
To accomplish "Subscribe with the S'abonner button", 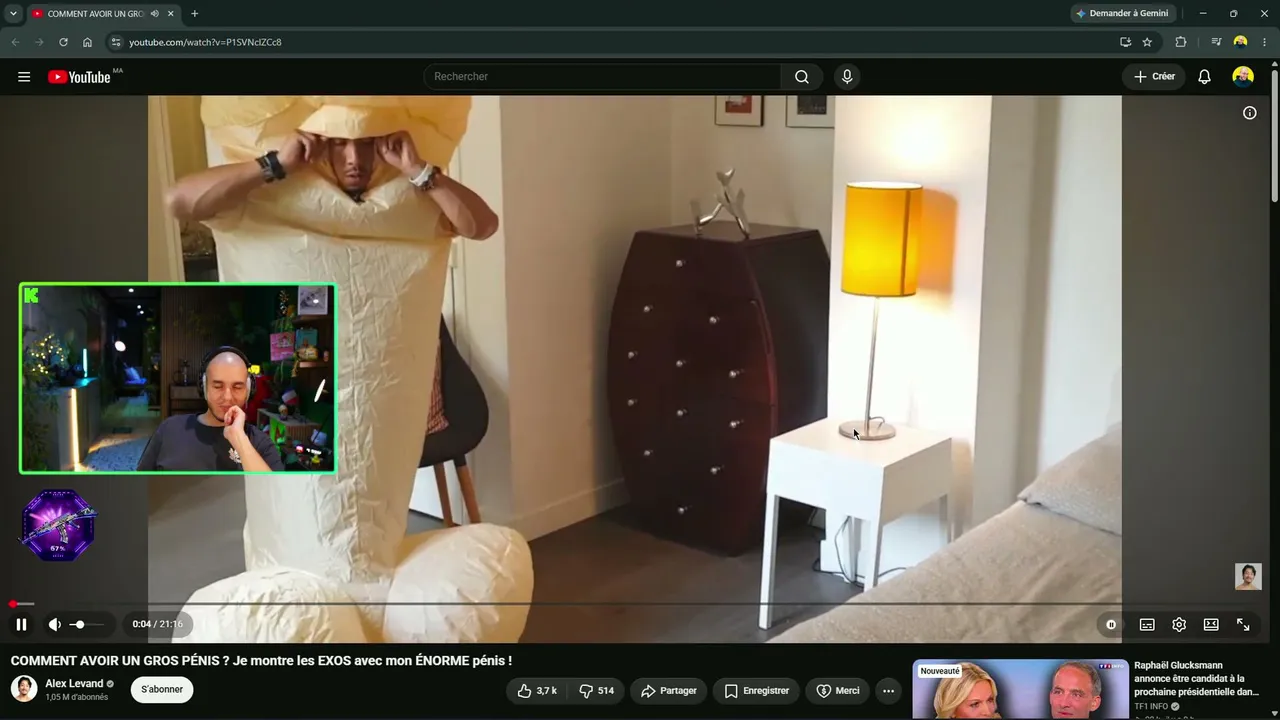I will coord(162,689).
